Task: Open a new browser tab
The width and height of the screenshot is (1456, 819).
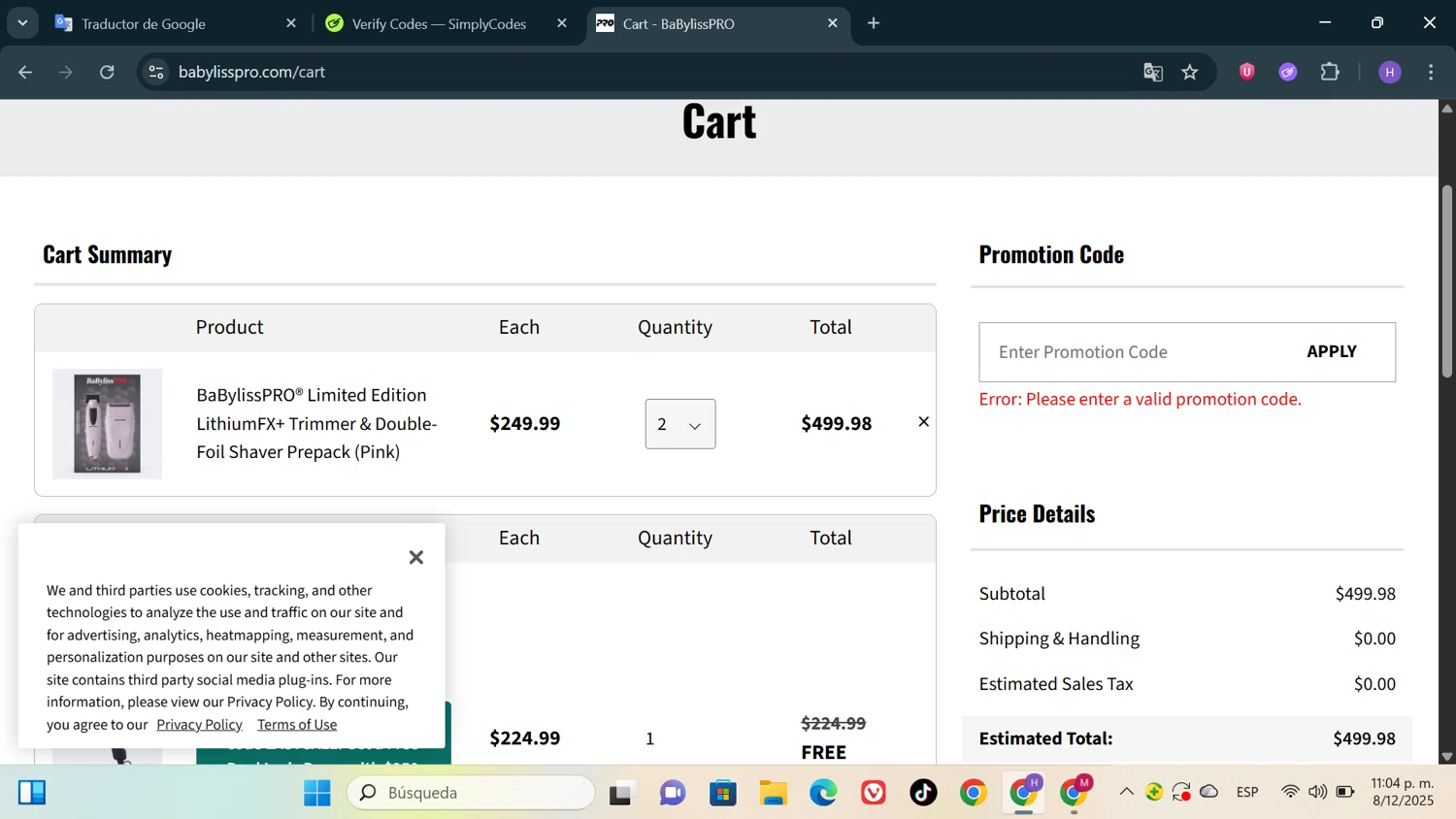Action: pyautogui.click(x=874, y=23)
